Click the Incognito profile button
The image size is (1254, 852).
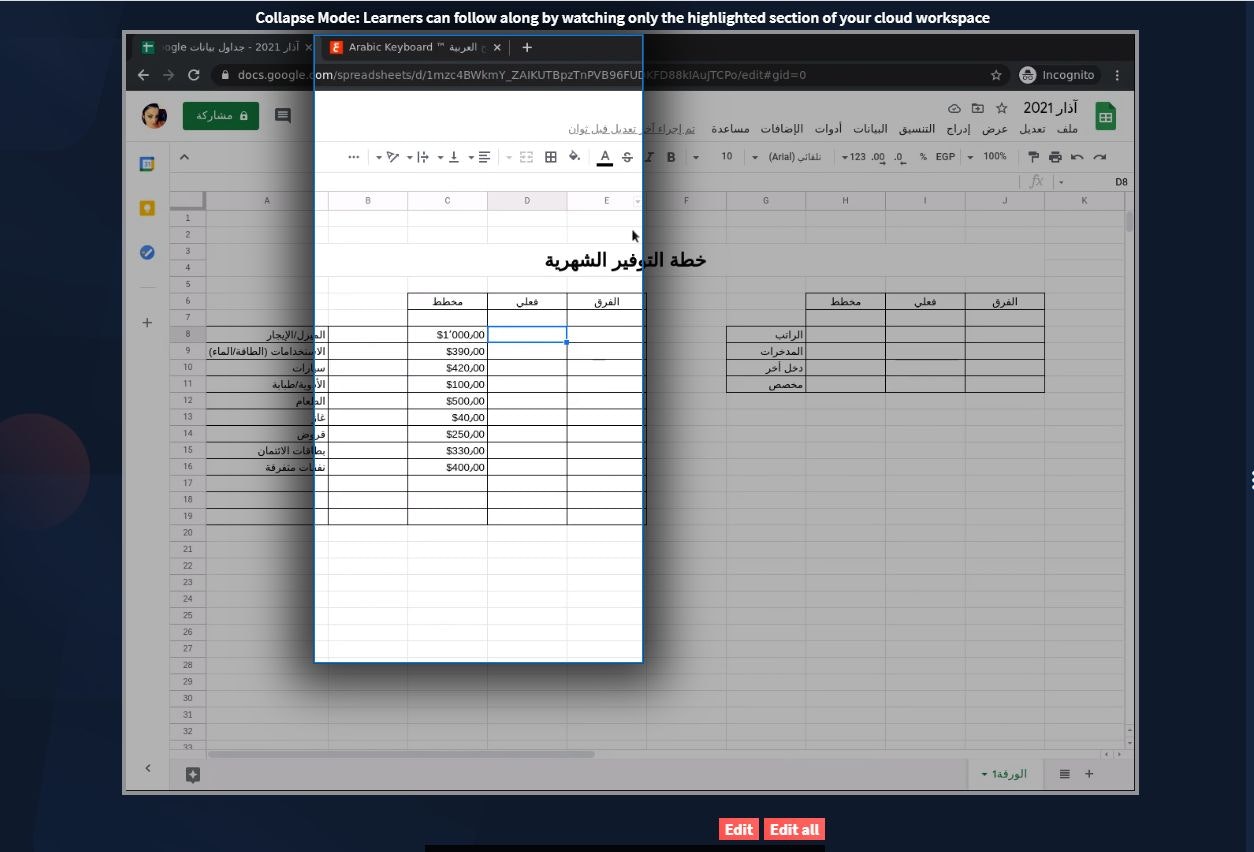point(1058,75)
